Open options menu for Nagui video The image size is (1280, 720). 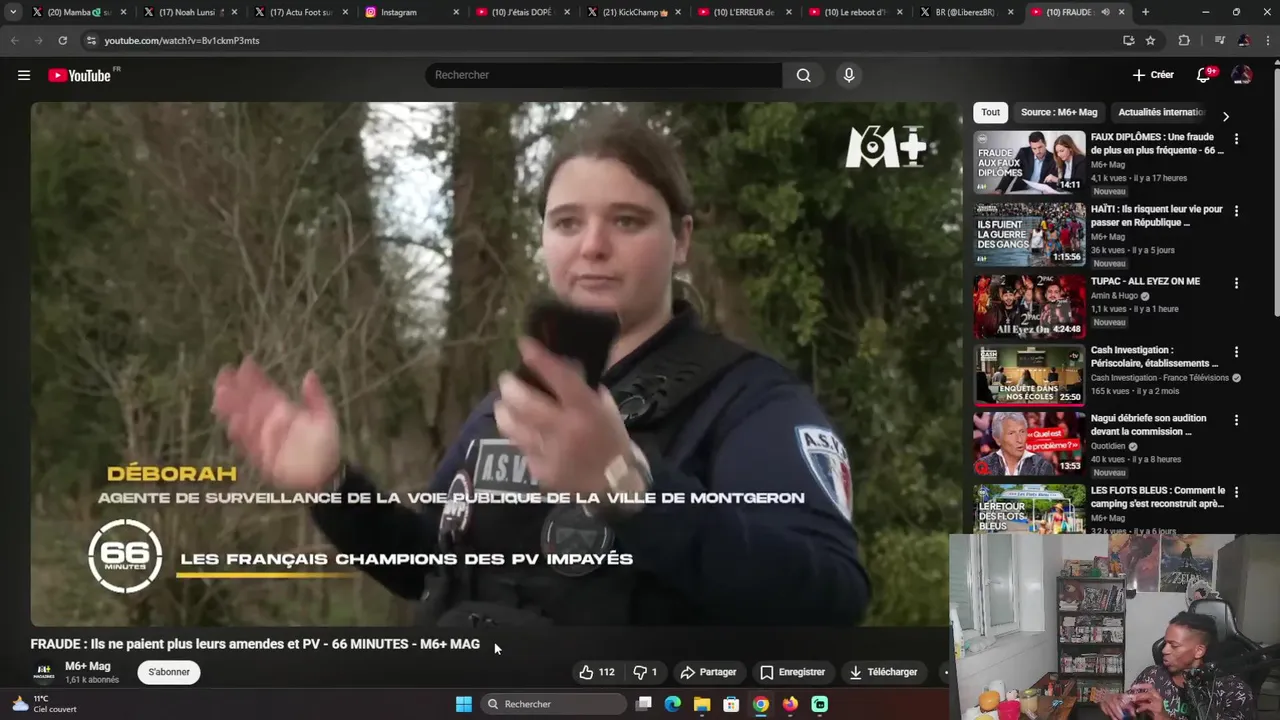coord(1236,420)
